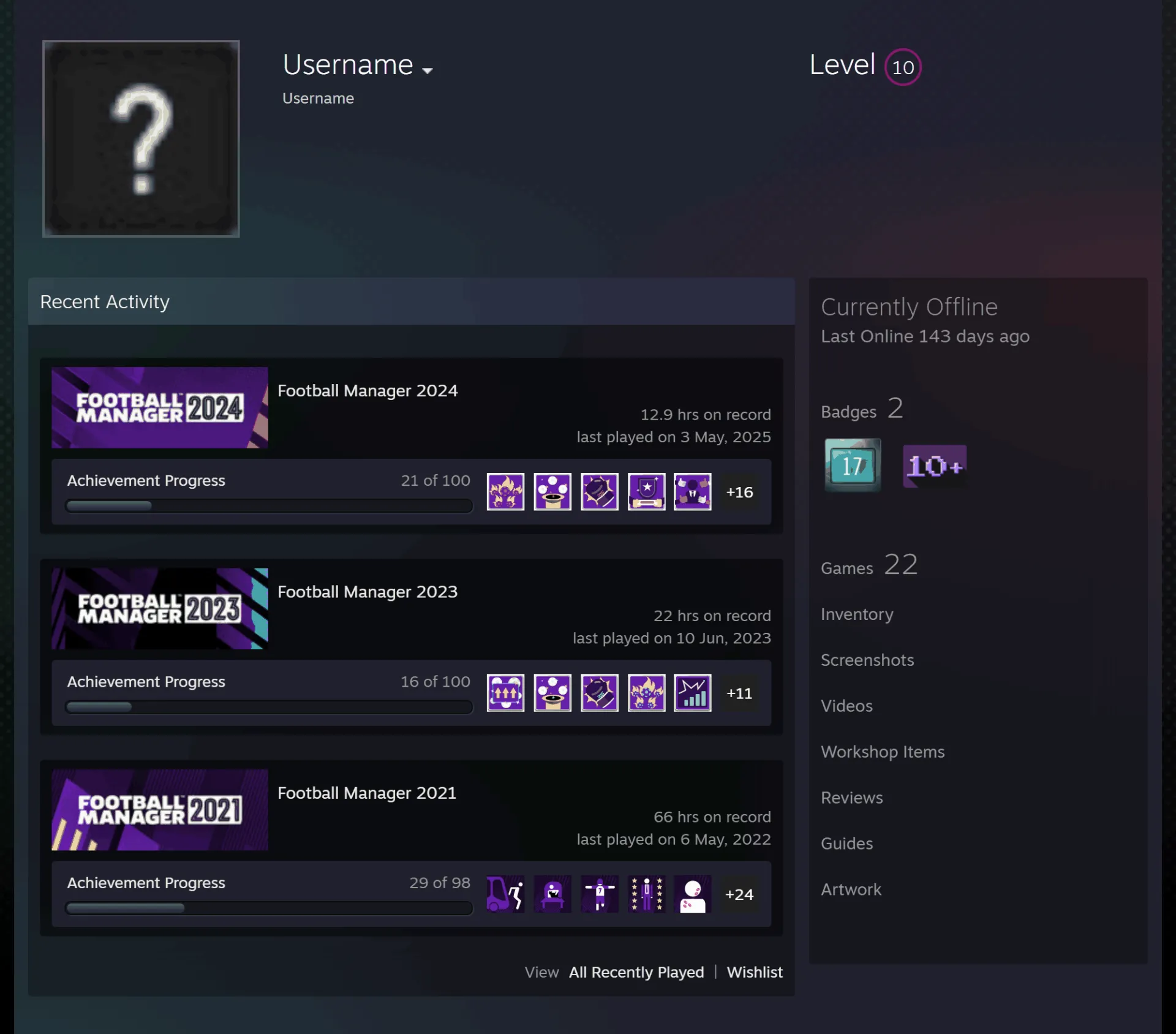Open the three arrows achievement in Football Manager 2023

[x=505, y=693]
